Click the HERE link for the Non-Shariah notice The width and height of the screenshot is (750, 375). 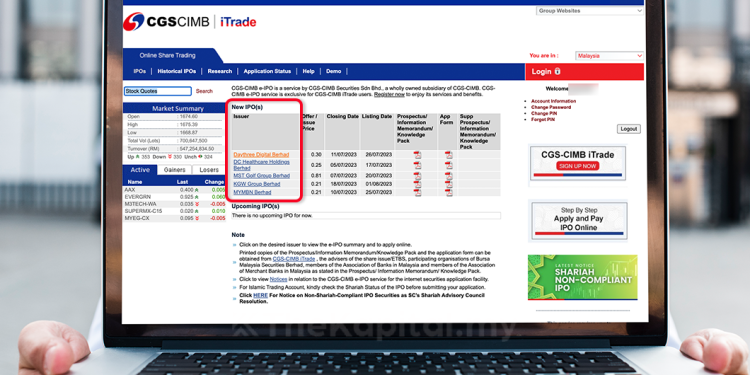[260, 296]
